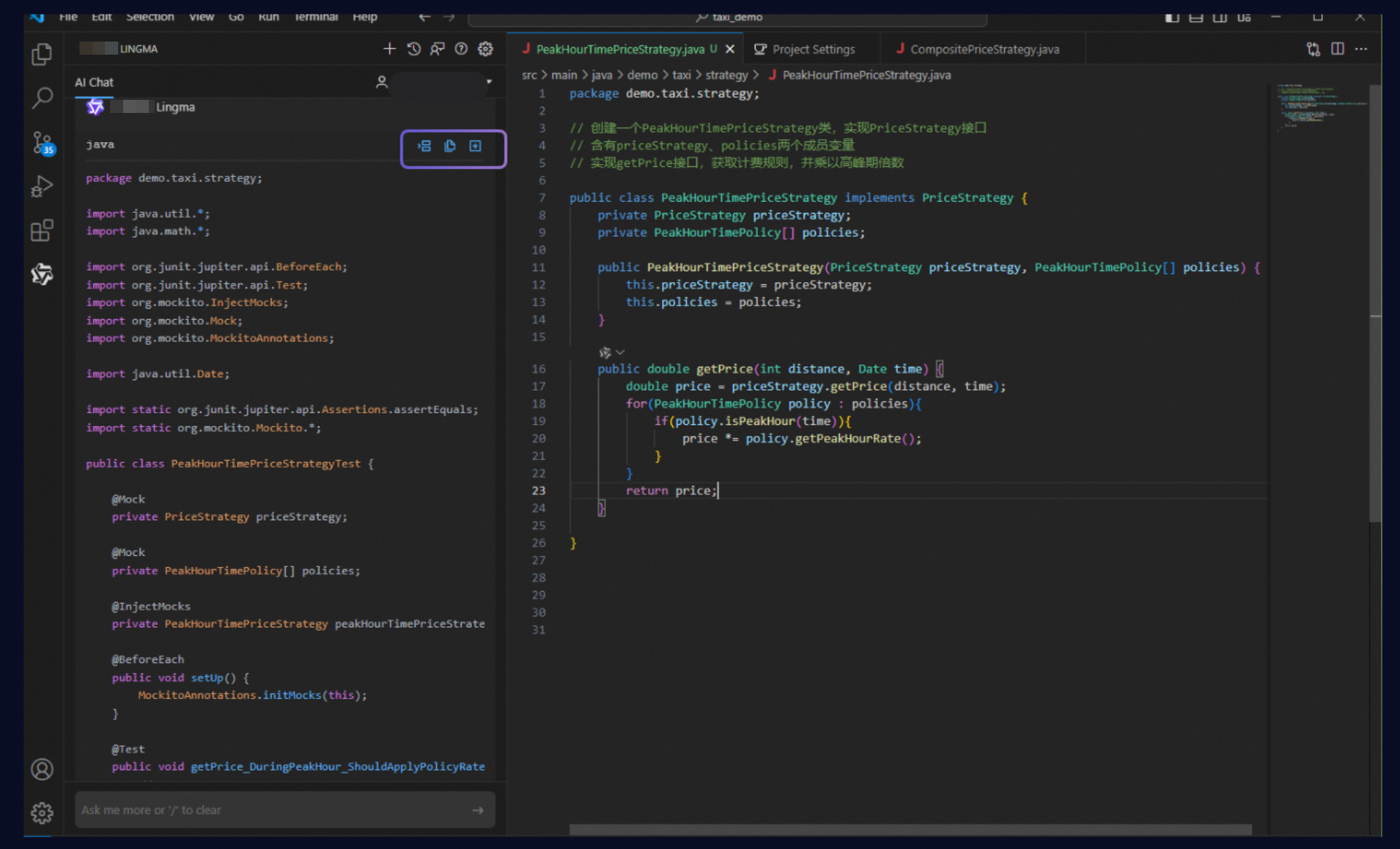Focus the 'Ask me more' chat input
The width and height of the screenshot is (1400, 849).
[273, 810]
